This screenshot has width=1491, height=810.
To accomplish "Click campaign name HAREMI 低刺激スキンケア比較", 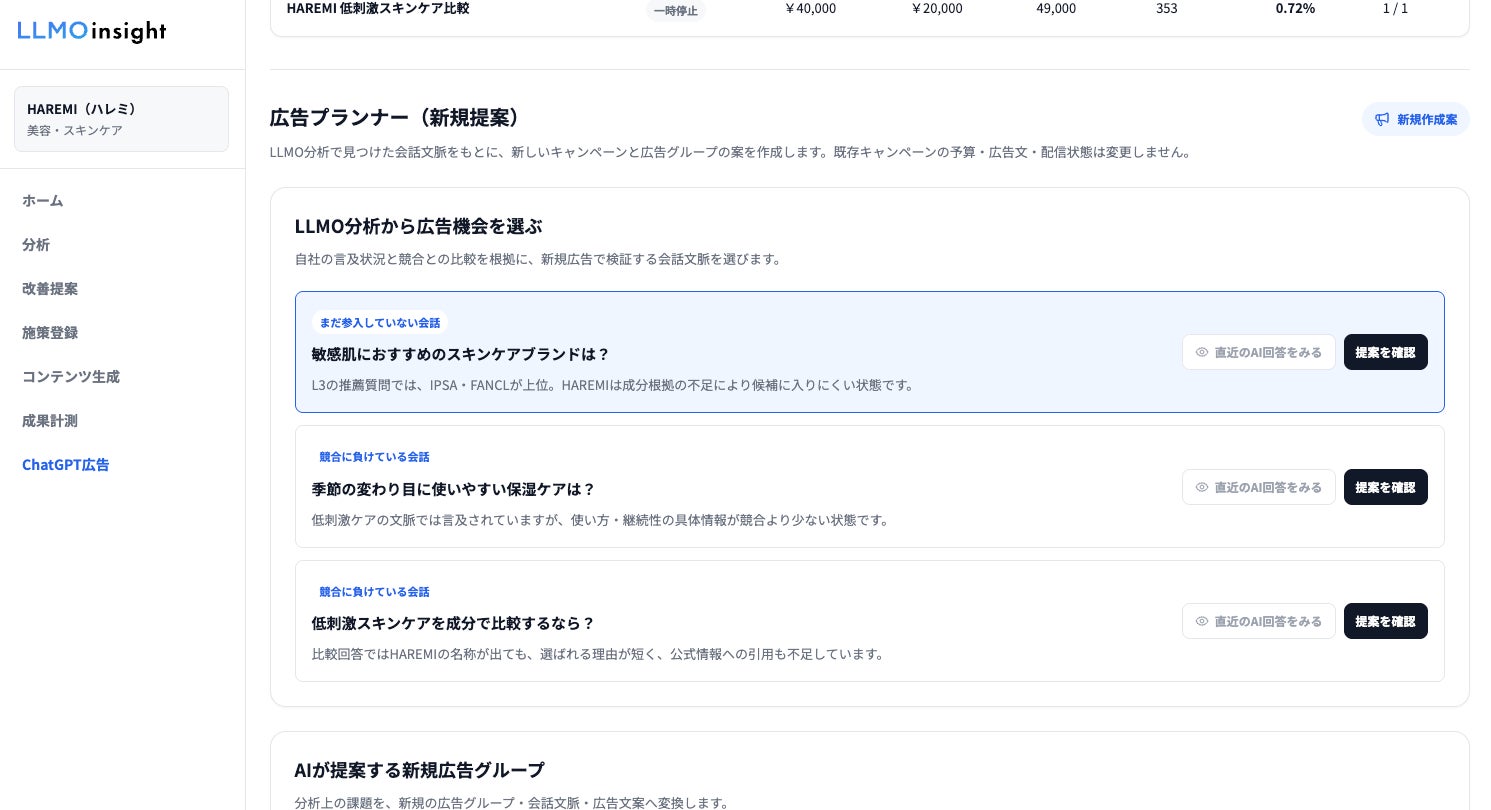I will [378, 8].
